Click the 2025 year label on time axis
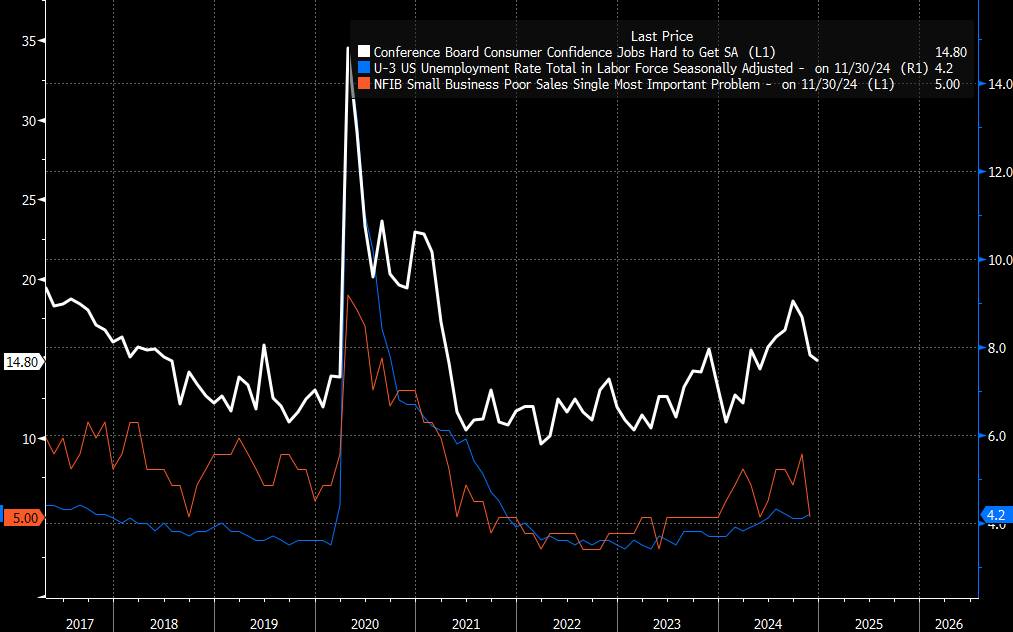This screenshot has height=632, width=1013. pos(869,624)
